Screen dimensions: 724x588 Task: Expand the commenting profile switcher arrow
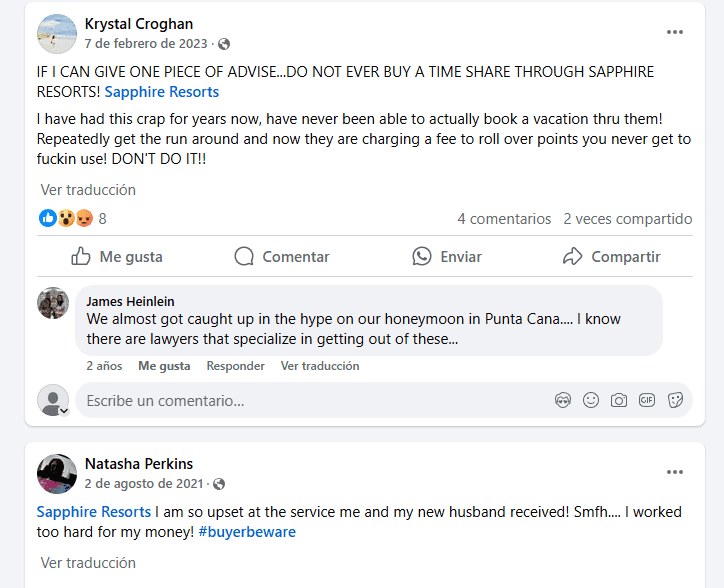[64, 410]
